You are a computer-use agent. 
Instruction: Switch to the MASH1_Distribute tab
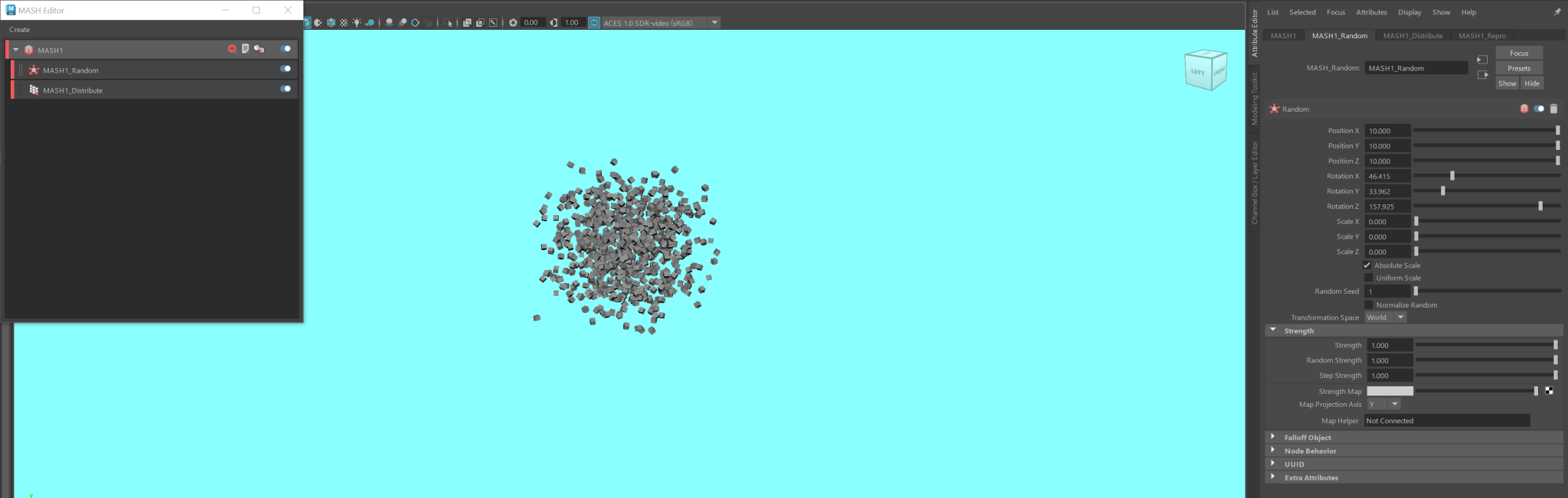pos(1413,36)
